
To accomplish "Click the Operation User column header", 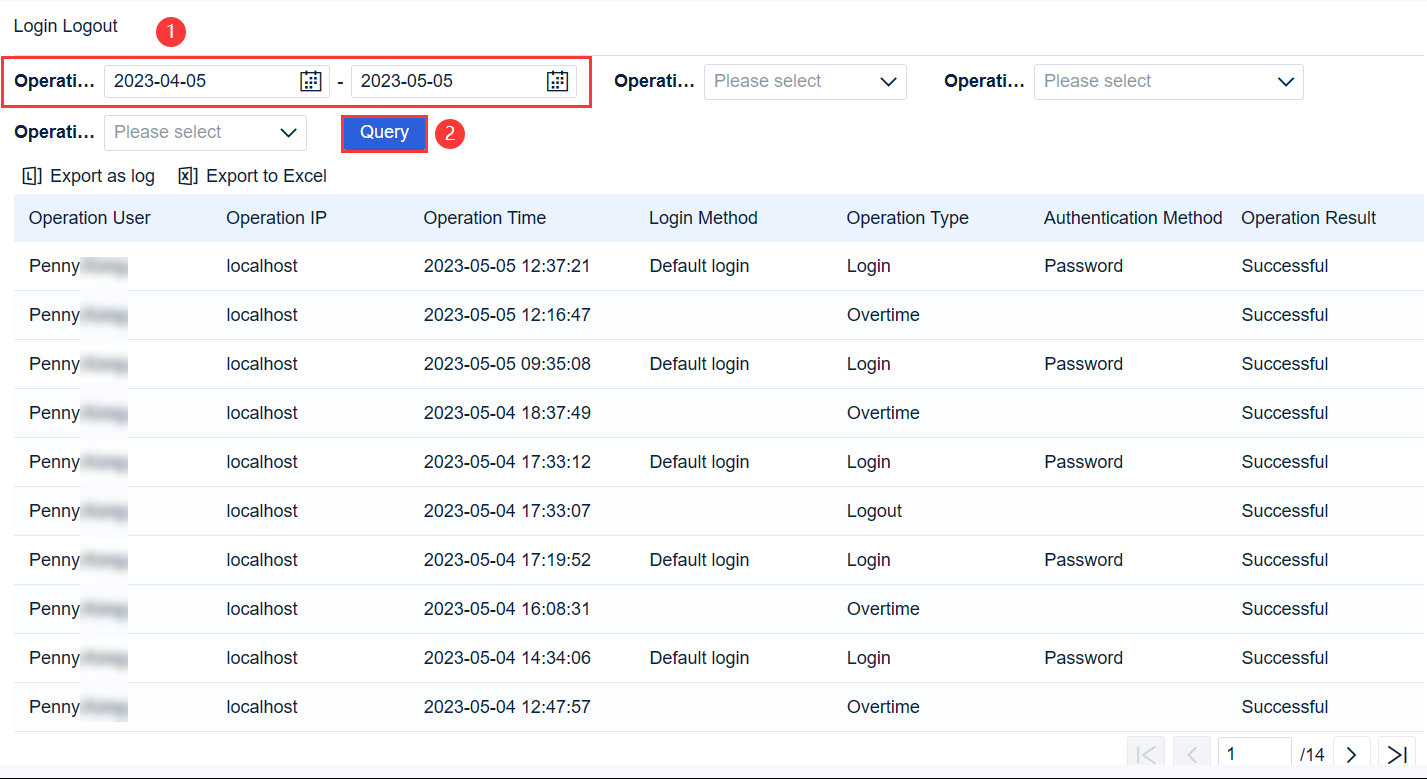I will [x=89, y=217].
